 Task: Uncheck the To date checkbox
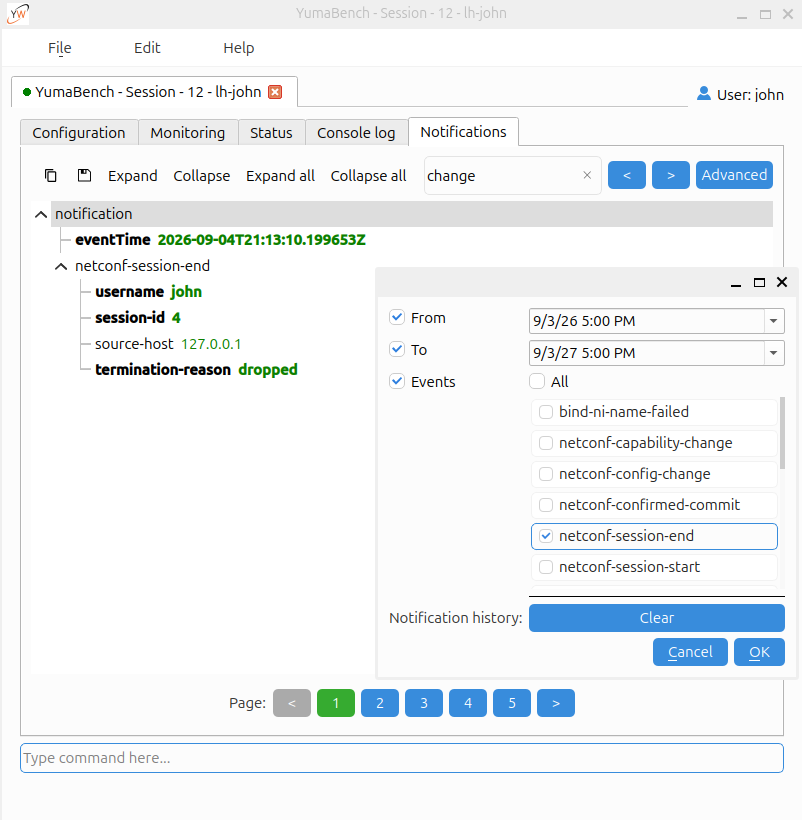pyautogui.click(x=397, y=349)
